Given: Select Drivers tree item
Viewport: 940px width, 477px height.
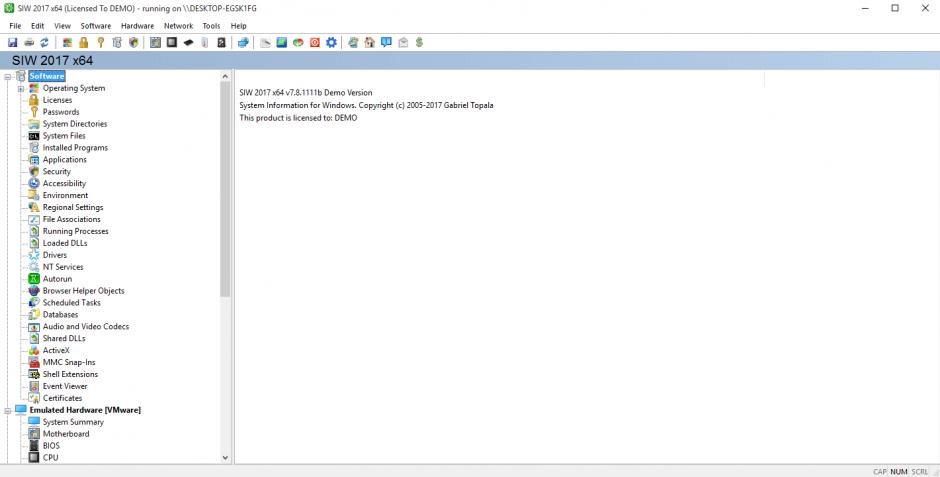Looking at the screenshot, I should click(55, 255).
